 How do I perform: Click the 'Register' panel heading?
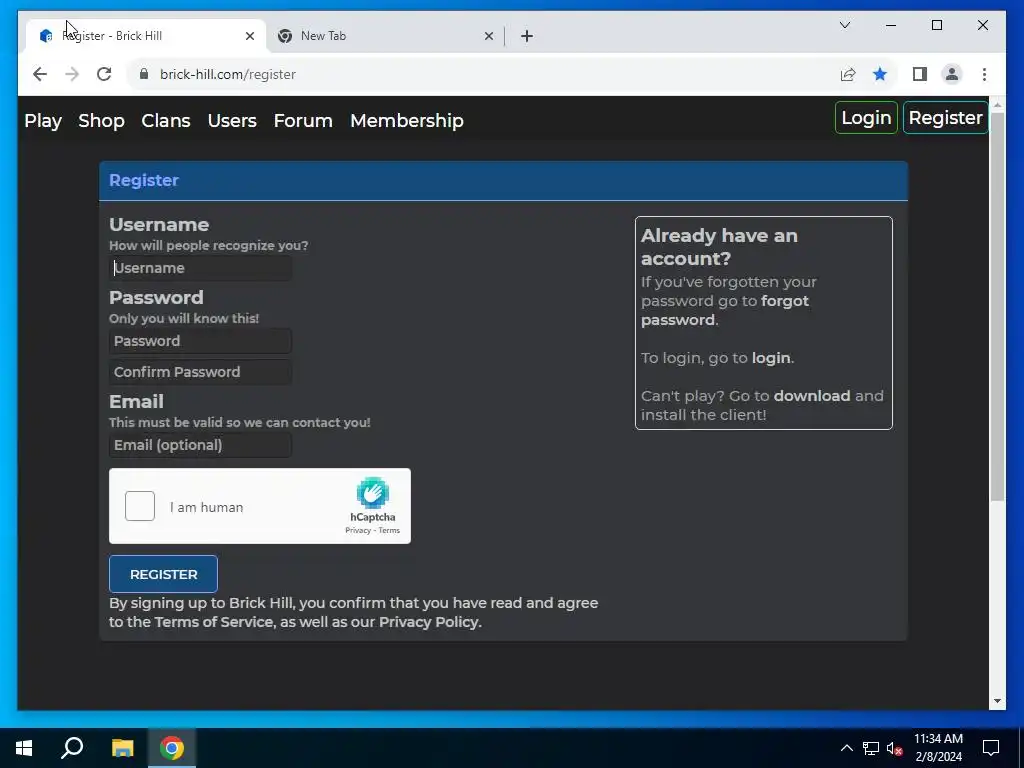coord(144,180)
